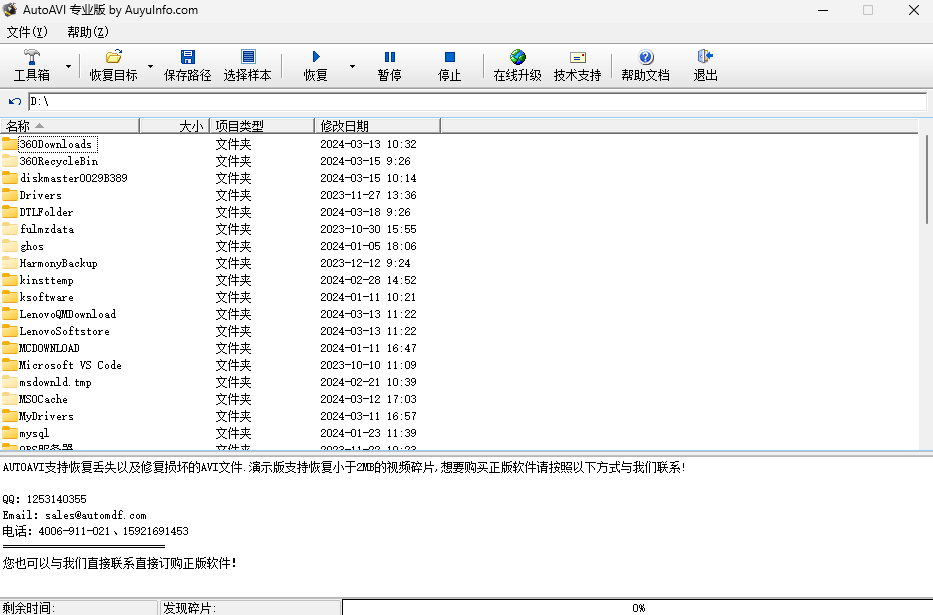Click the 恢复目标 folder icon

pyautogui.click(x=113, y=58)
